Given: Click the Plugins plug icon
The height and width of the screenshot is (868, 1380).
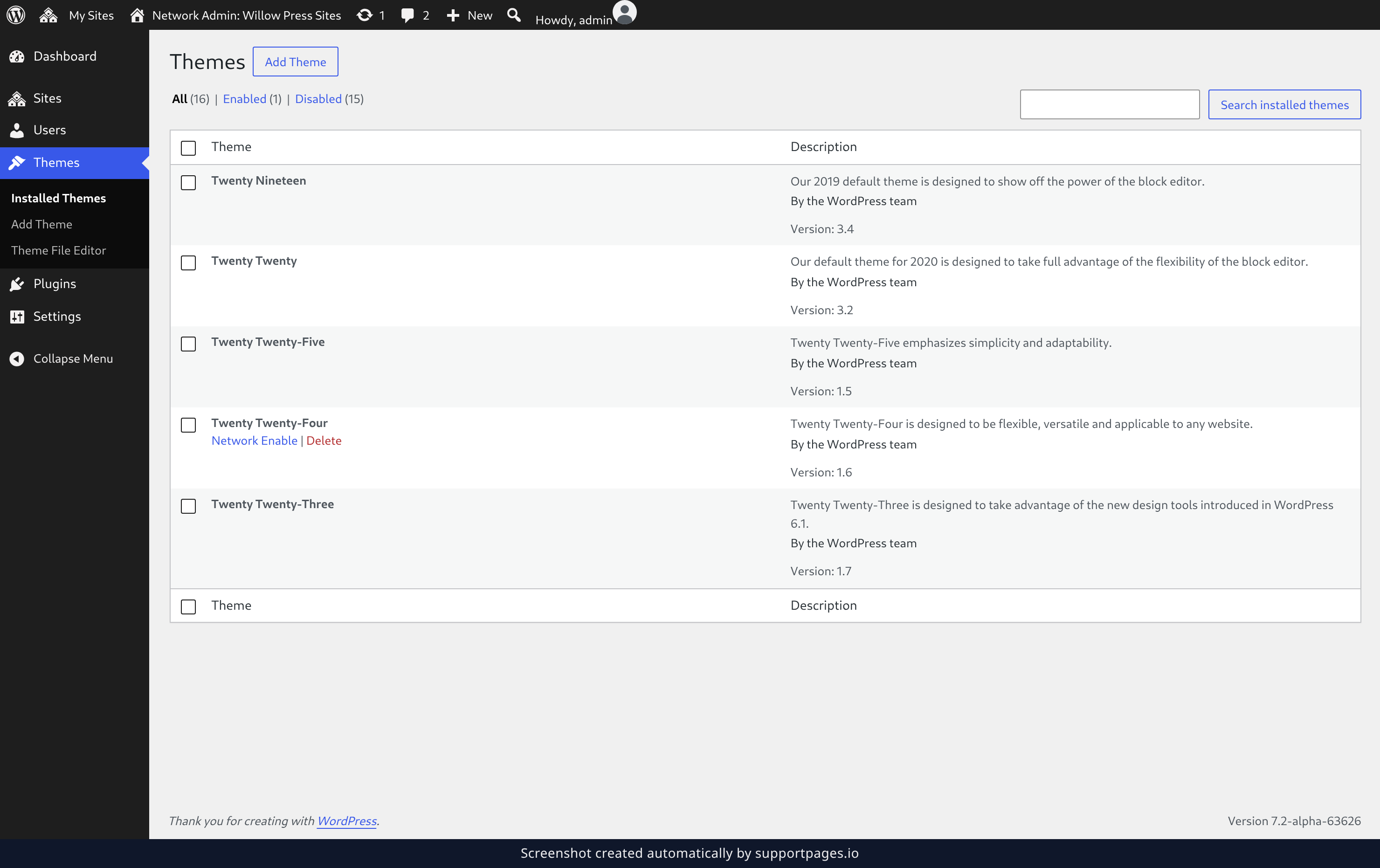Looking at the screenshot, I should [17, 283].
